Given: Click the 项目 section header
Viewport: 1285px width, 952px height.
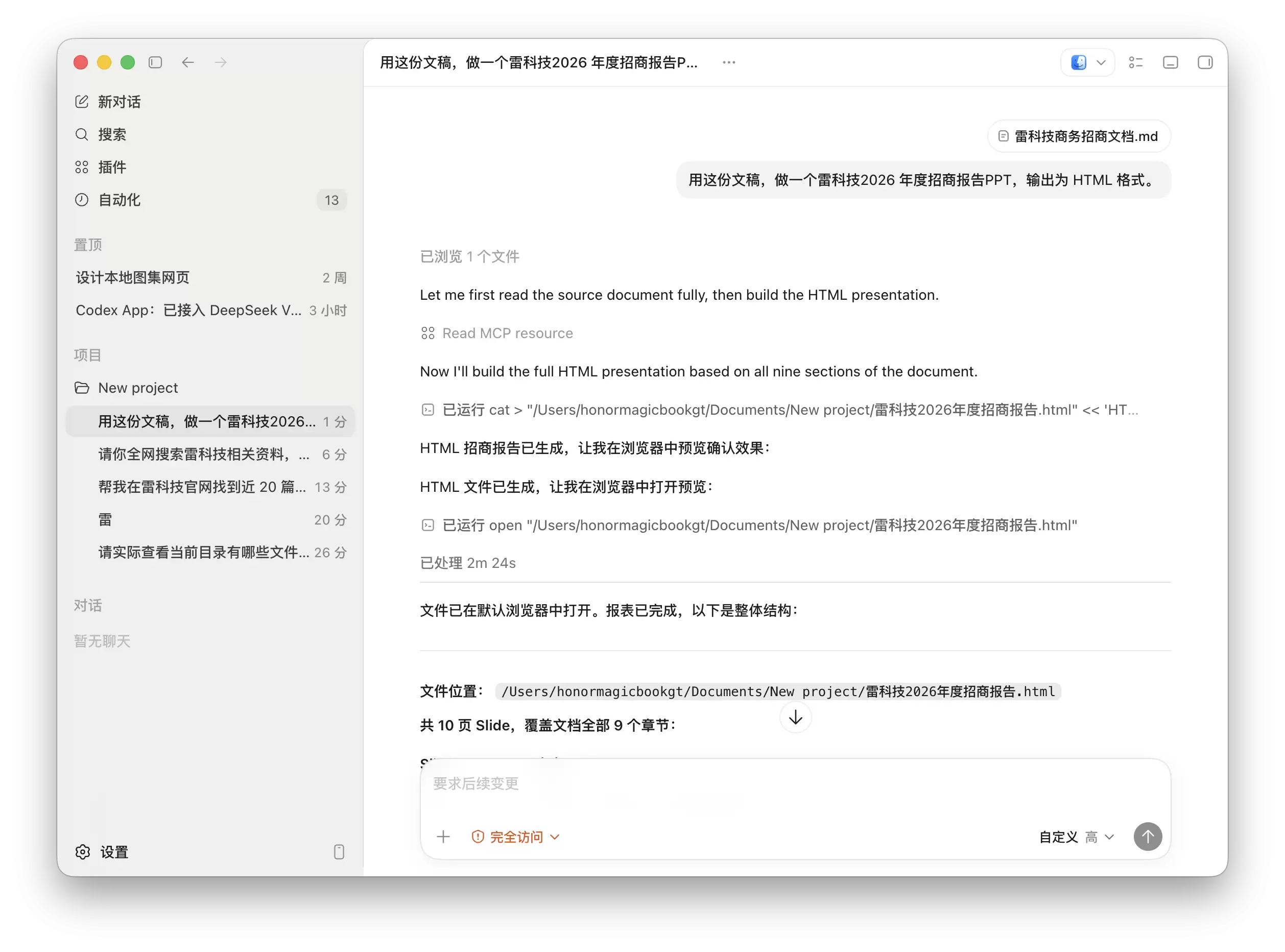Looking at the screenshot, I should coord(87,355).
